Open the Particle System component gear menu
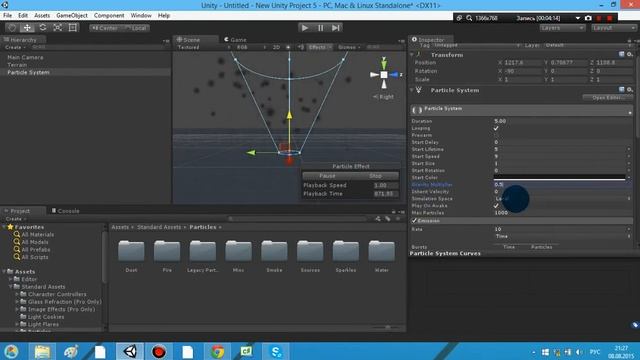The height and width of the screenshot is (360, 640). click(629, 89)
